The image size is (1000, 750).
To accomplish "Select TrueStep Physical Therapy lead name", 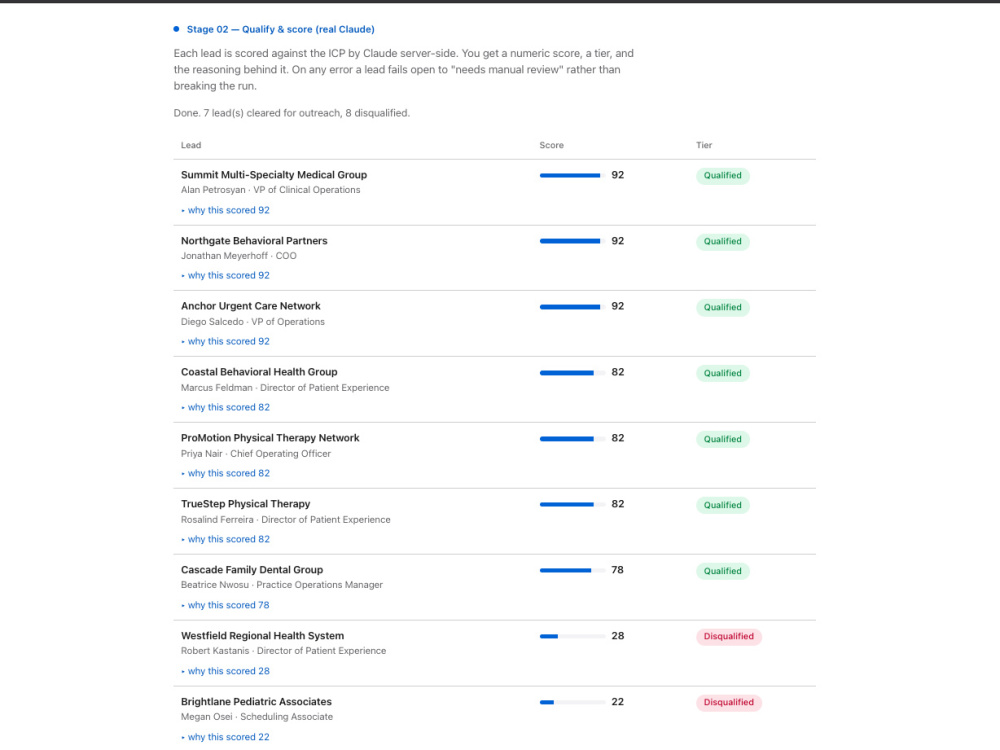I will pyautogui.click(x=246, y=504).
